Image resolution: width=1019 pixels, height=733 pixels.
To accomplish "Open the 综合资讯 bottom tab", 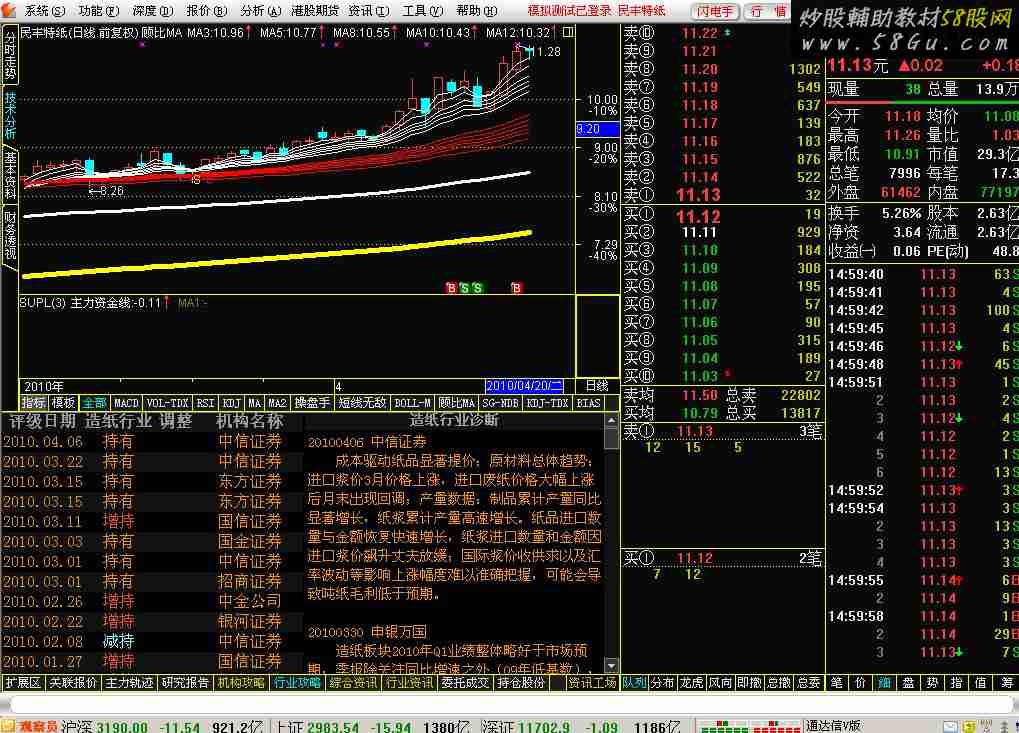I will (354, 682).
